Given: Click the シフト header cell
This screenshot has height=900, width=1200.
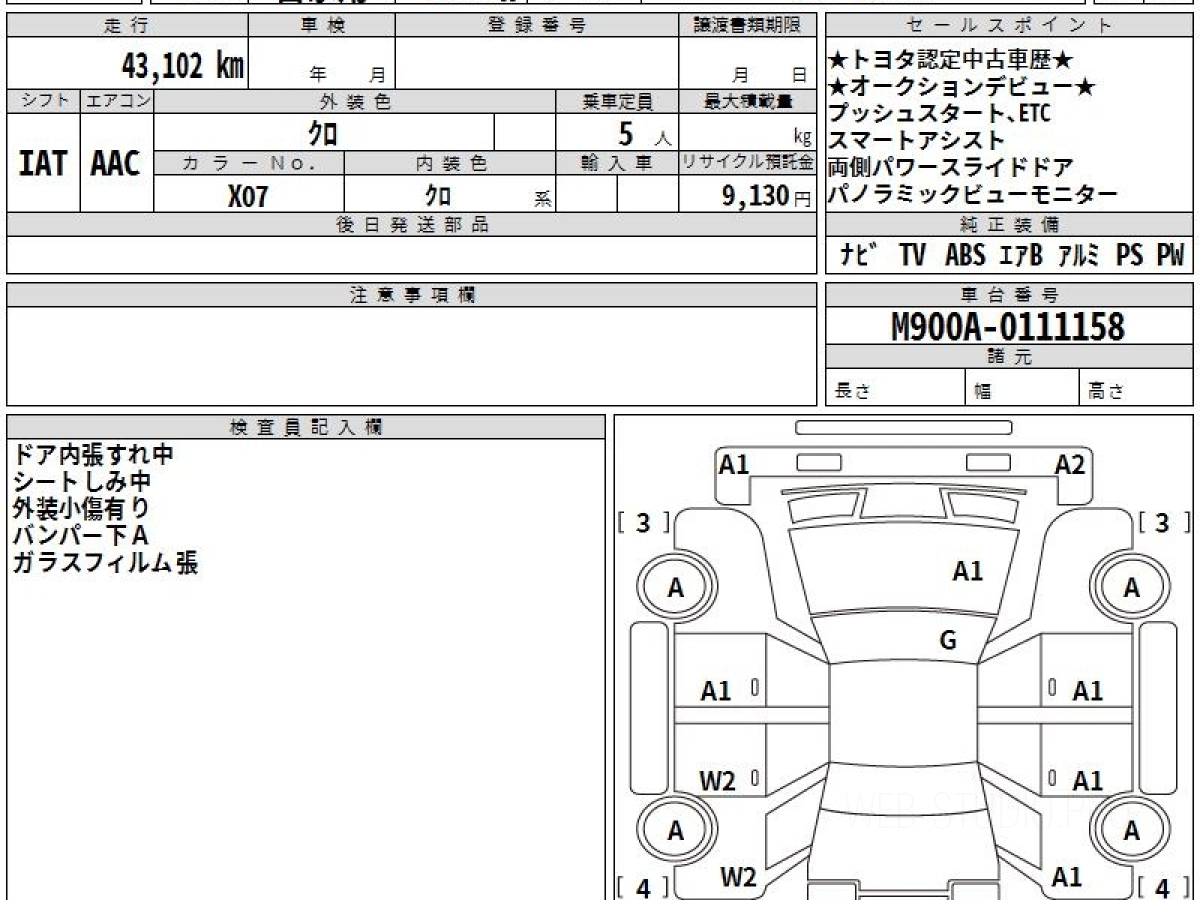Looking at the screenshot, I should pyautogui.click(x=43, y=101).
